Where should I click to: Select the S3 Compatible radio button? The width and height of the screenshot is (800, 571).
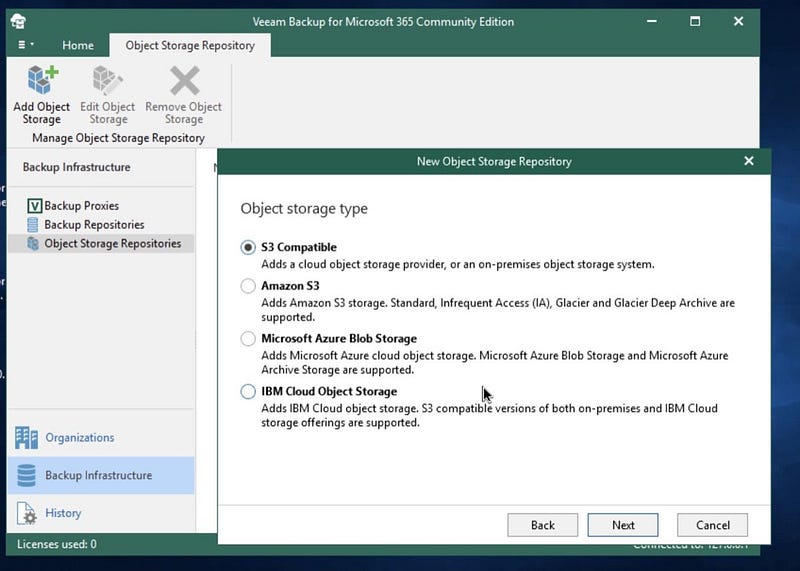coord(248,247)
